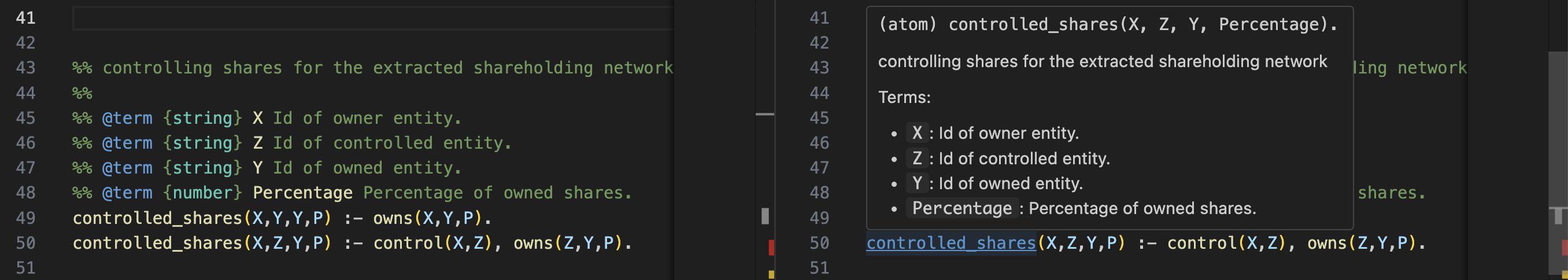The width and height of the screenshot is (1568, 280).
Task: Click the Percentage term in hover tooltip
Action: [961, 208]
